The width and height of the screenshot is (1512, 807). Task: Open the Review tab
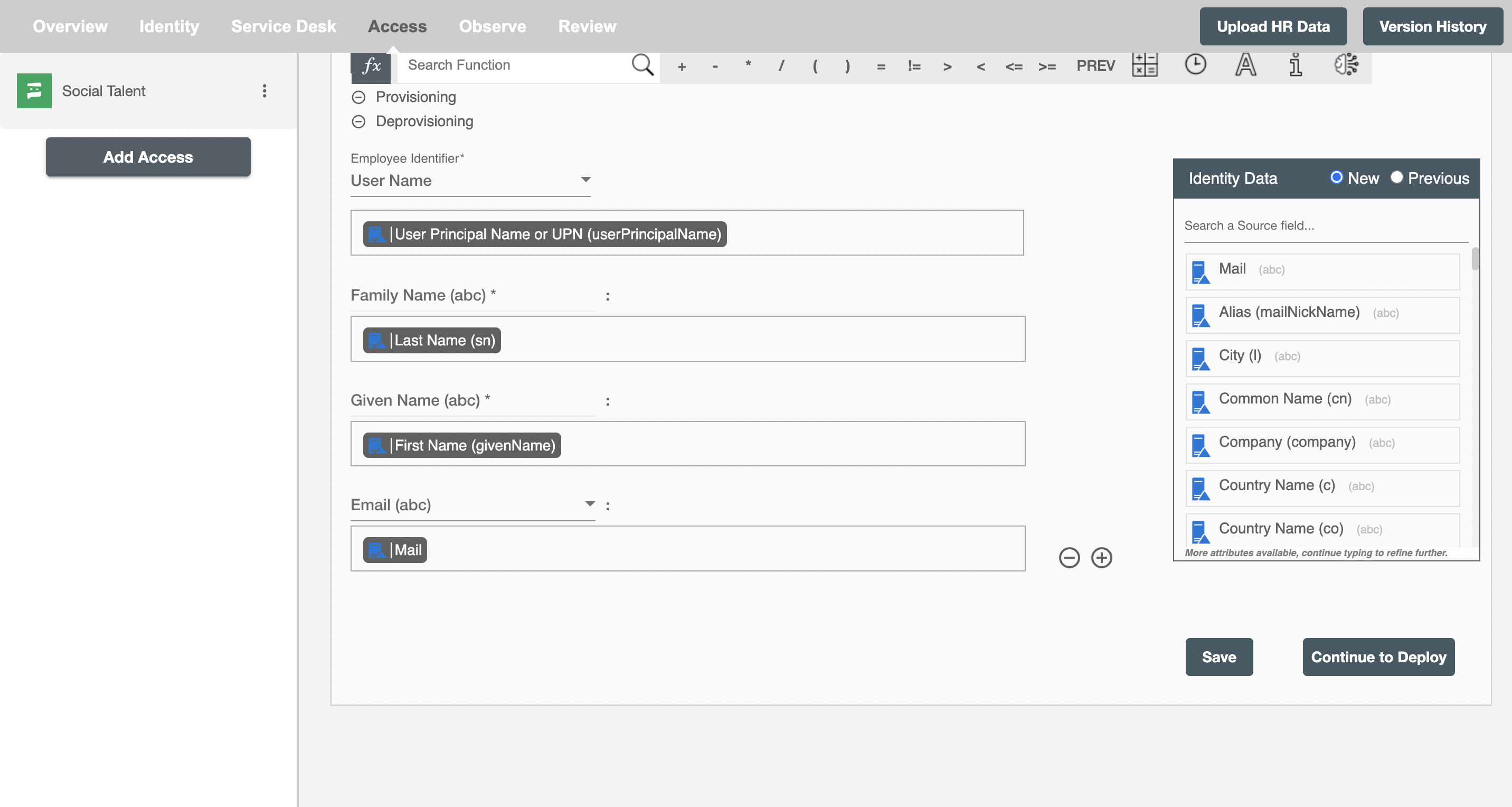(587, 26)
